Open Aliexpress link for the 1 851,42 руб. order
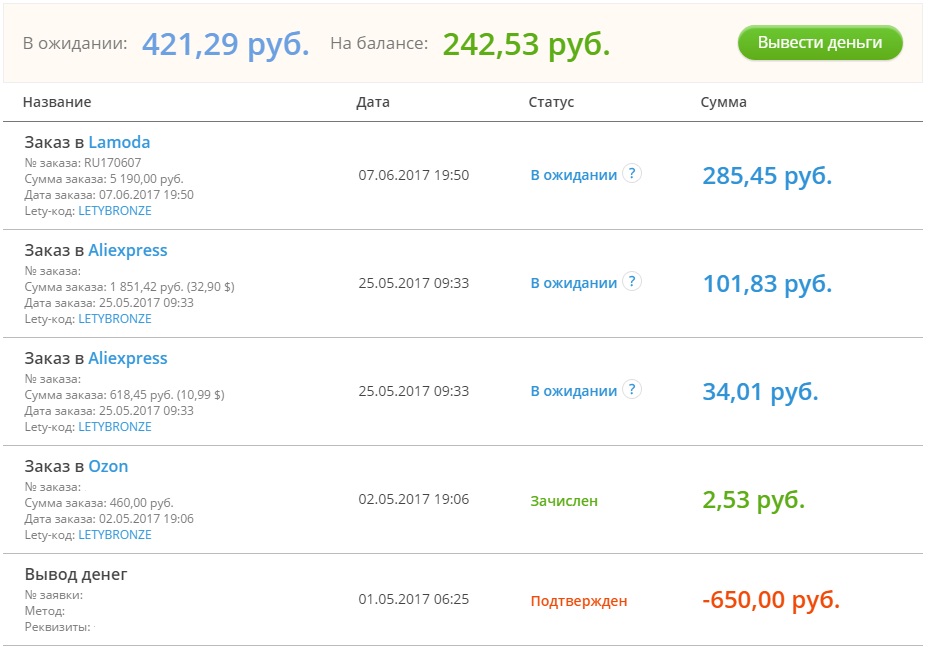The height and width of the screenshot is (647, 942). [127, 250]
